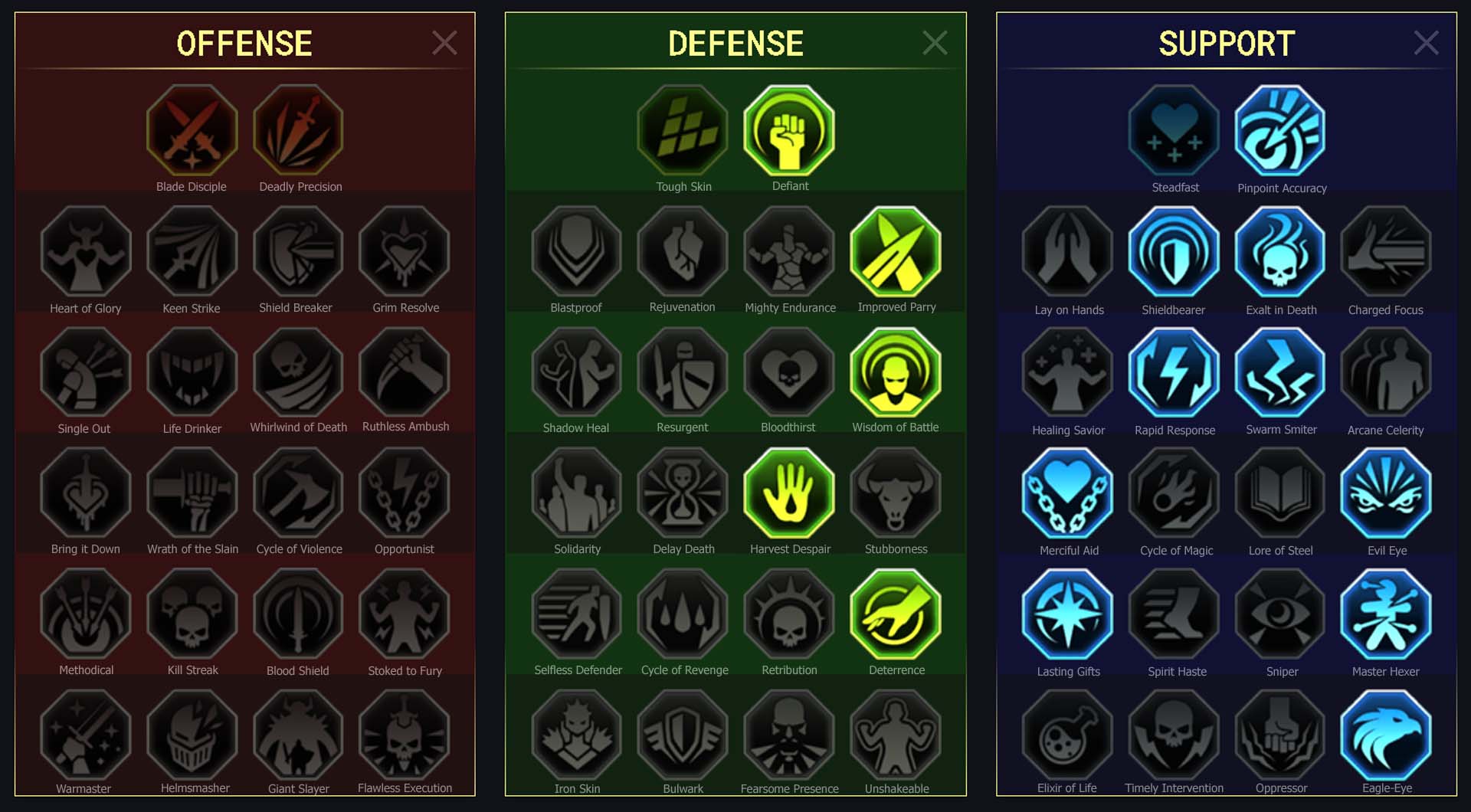Click the Eagle-Eye mastery icon
The image size is (1471, 812).
[x=1386, y=735]
